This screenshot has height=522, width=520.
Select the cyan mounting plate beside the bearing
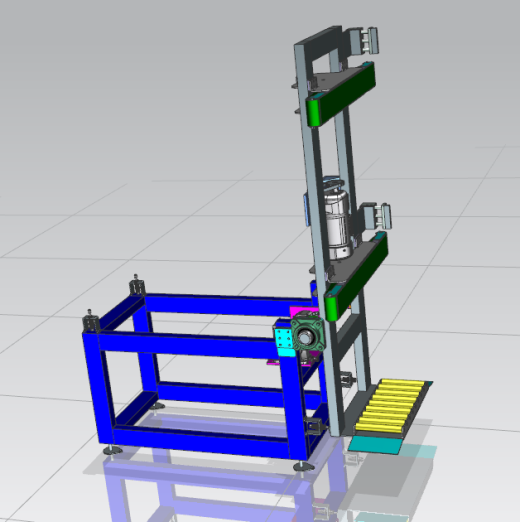coord(284,342)
